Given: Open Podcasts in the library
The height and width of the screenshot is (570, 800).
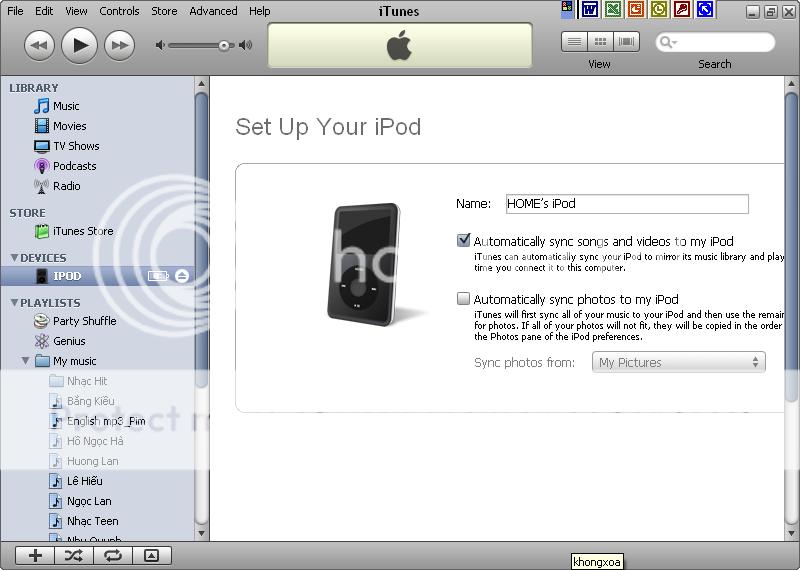Looking at the screenshot, I should (74, 166).
